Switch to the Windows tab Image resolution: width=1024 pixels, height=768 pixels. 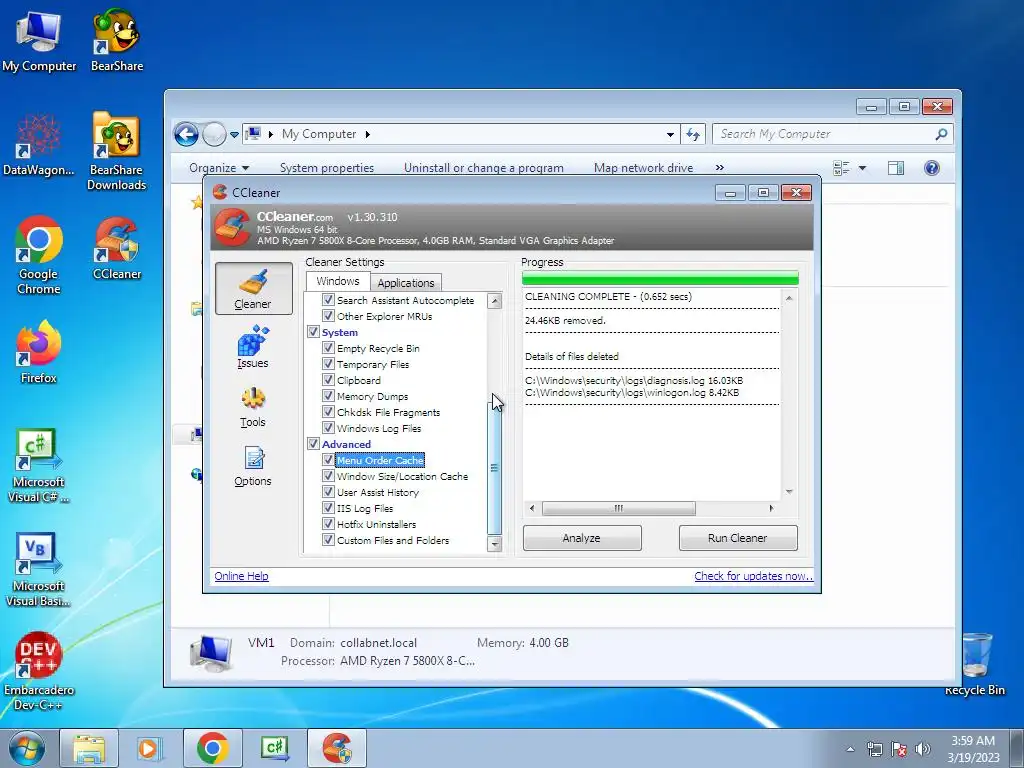[x=338, y=281]
